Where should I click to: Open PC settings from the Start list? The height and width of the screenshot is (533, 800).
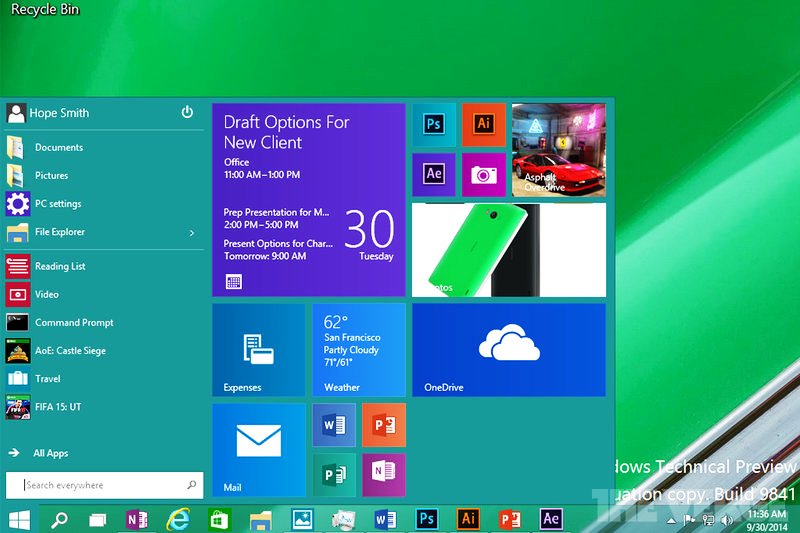tap(58, 204)
